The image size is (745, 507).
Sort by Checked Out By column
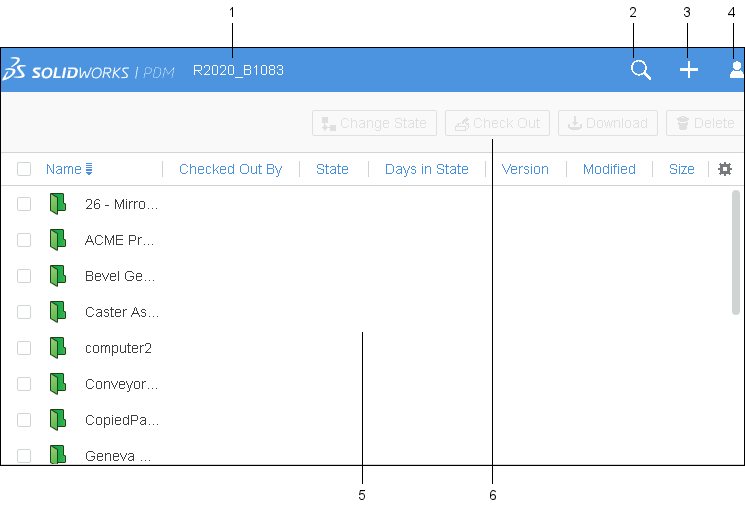[x=230, y=169]
